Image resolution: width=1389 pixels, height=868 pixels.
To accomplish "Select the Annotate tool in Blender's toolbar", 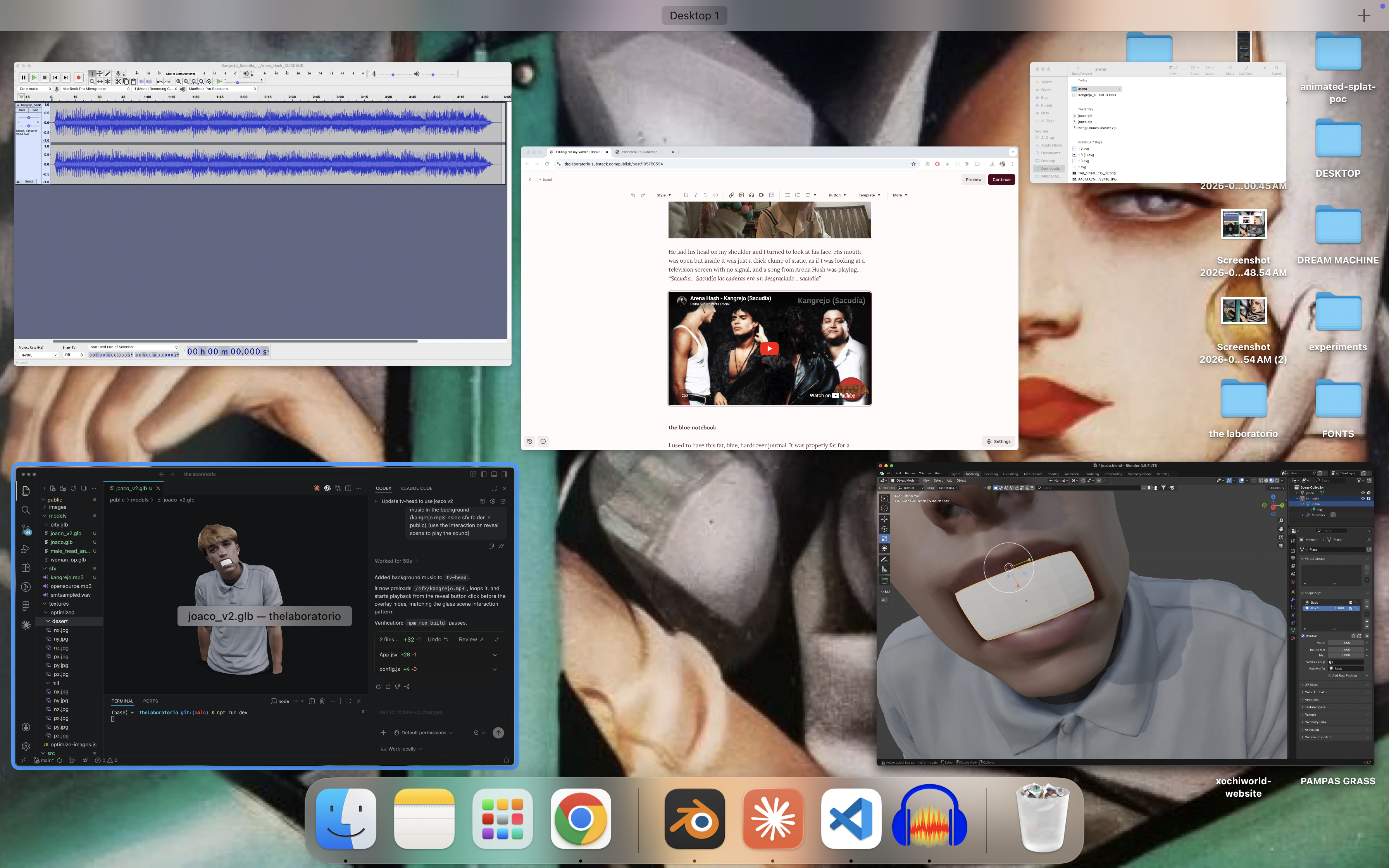I will [x=884, y=559].
